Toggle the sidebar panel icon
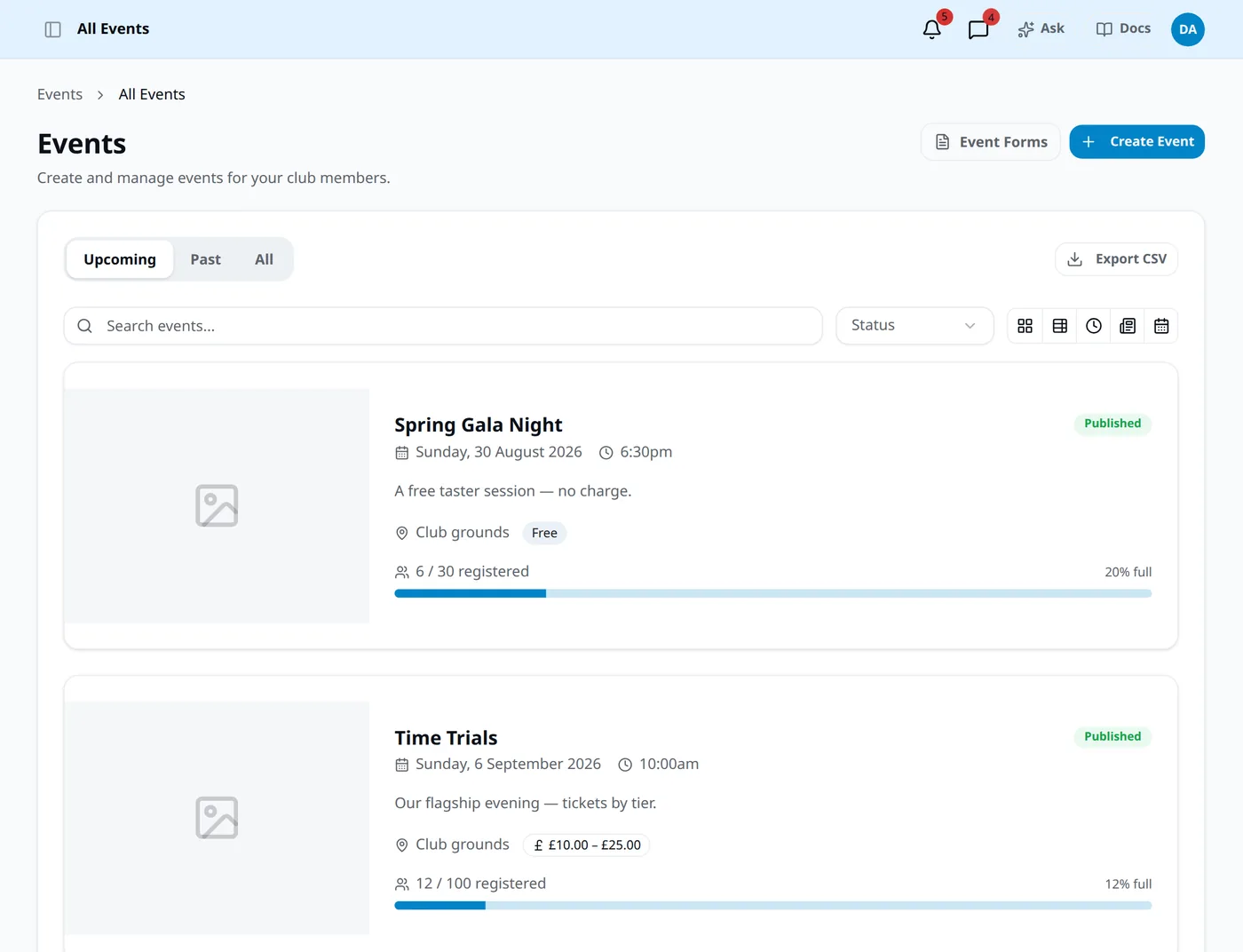 [x=52, y=29]
